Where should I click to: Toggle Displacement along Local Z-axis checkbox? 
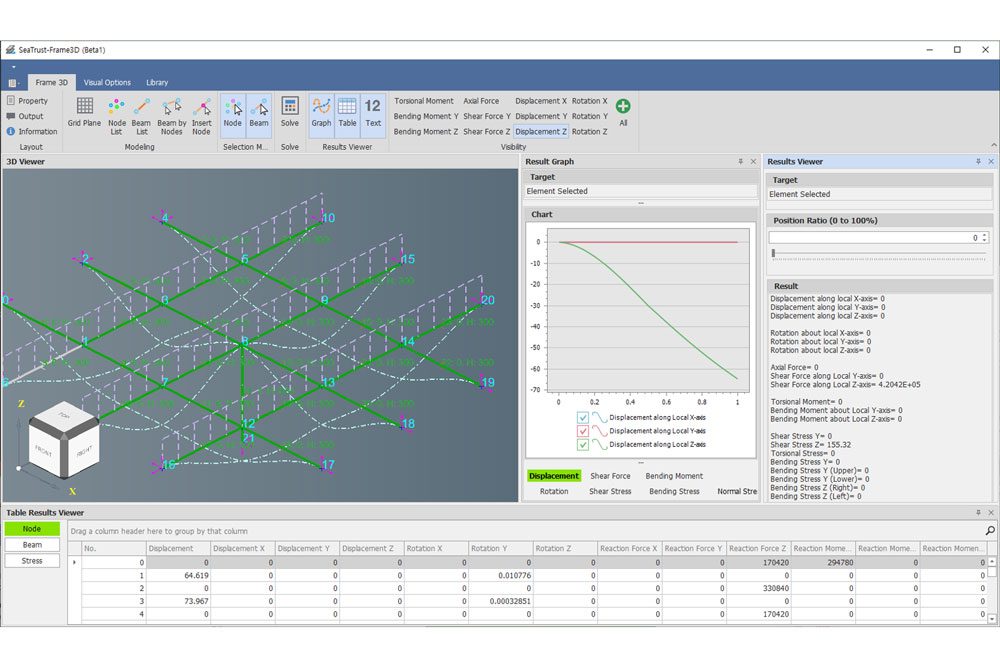pos(582,444)
